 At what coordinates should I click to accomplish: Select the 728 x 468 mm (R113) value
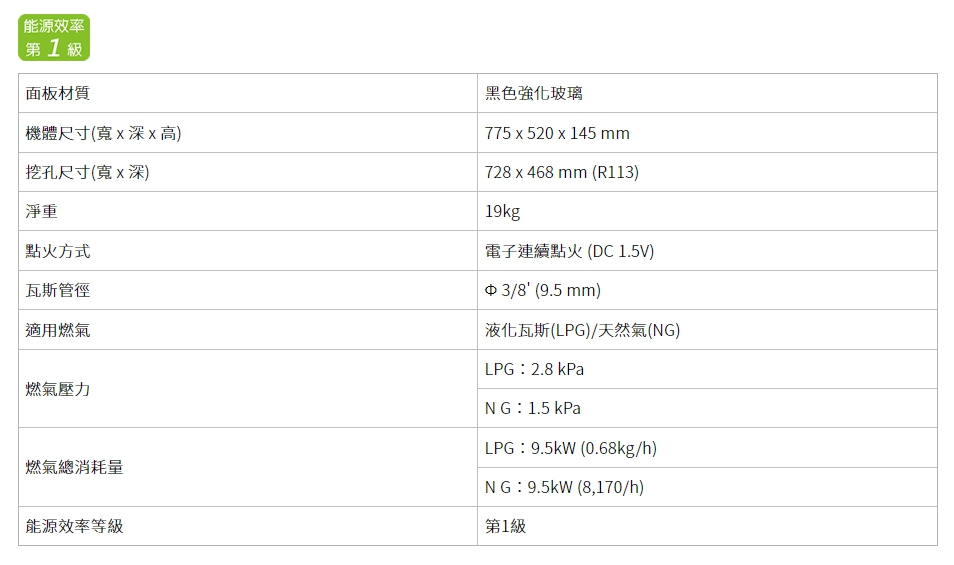click(561, 172)
